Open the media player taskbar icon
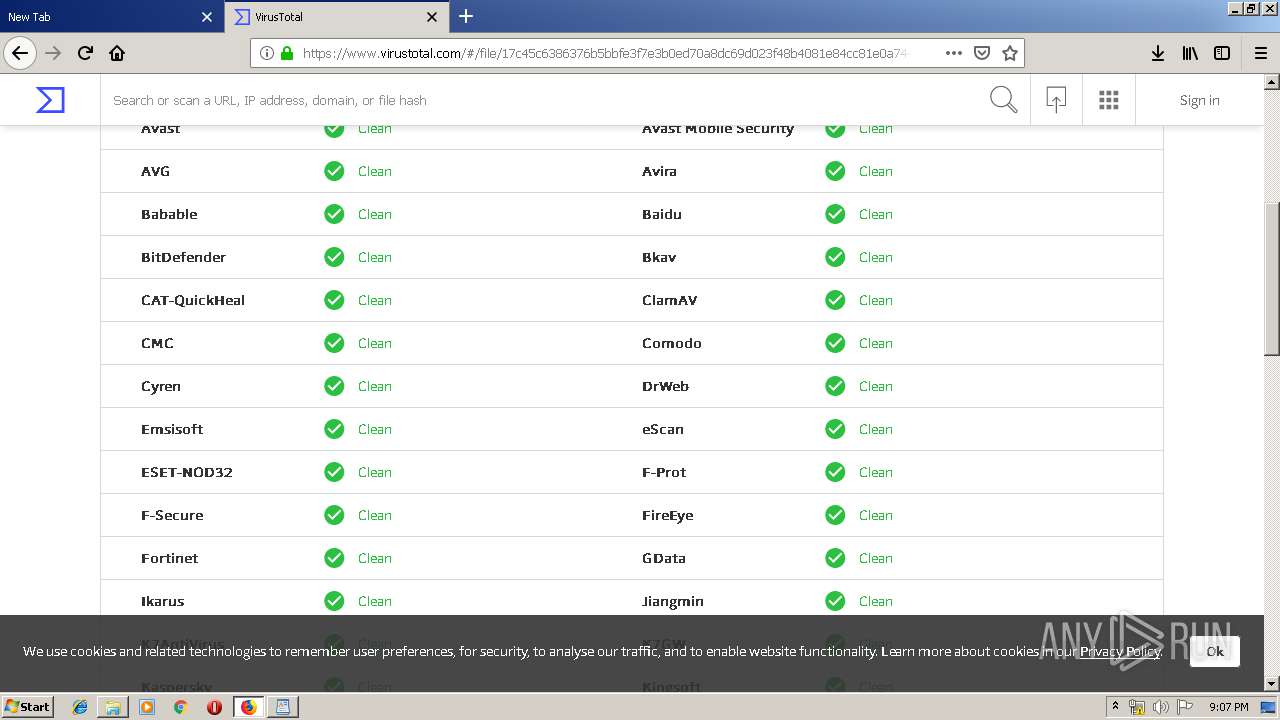1280x720 pixels. pos(147,707)
